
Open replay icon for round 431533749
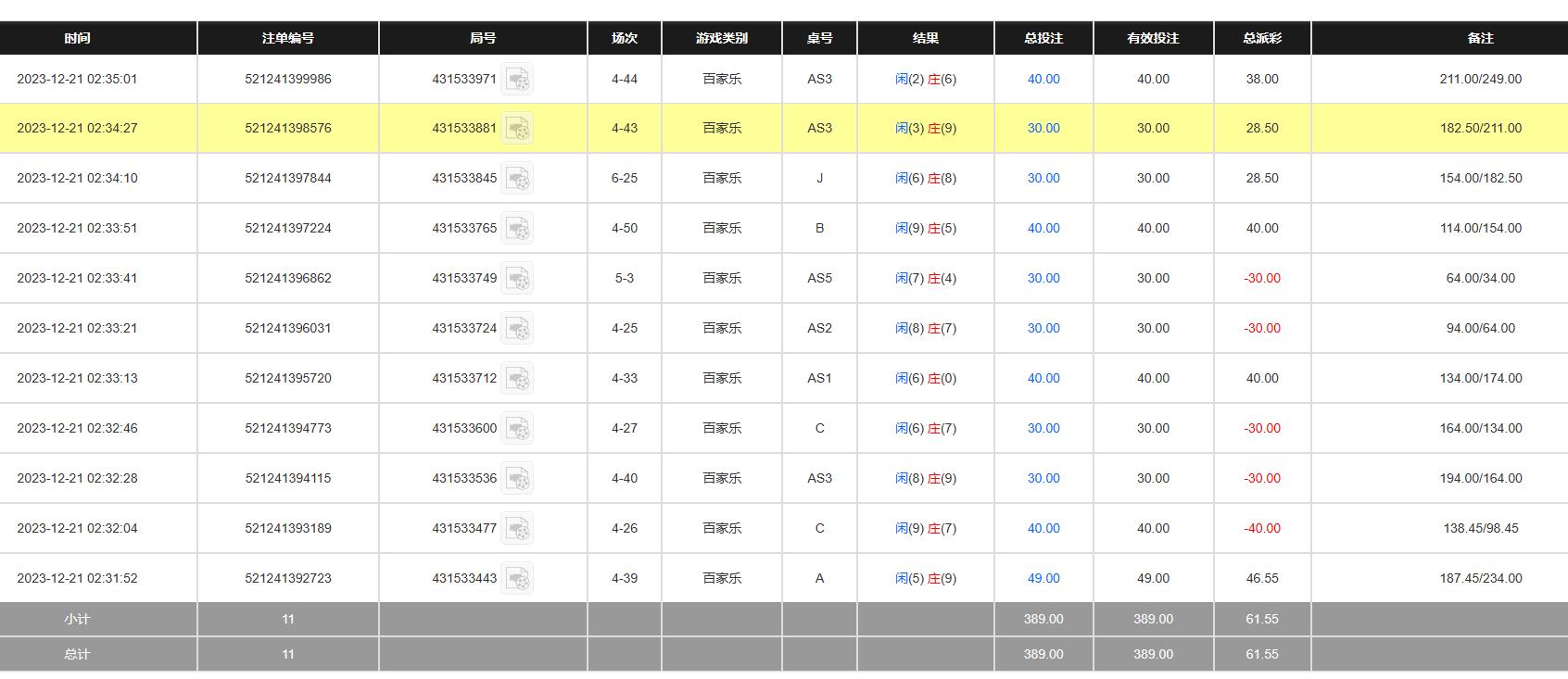[517, 279]
